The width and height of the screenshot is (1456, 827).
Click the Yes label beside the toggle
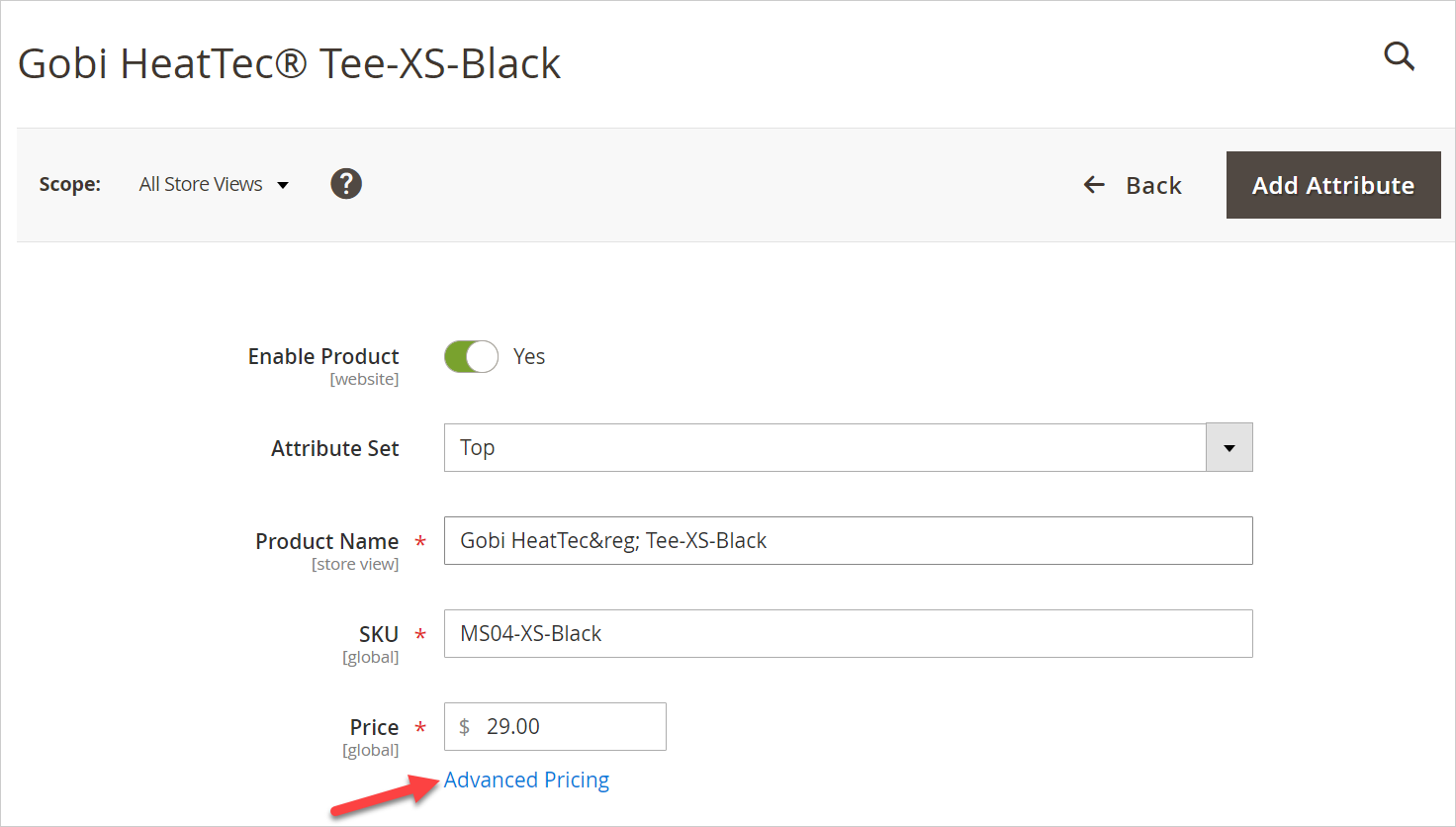click(529, 356)
